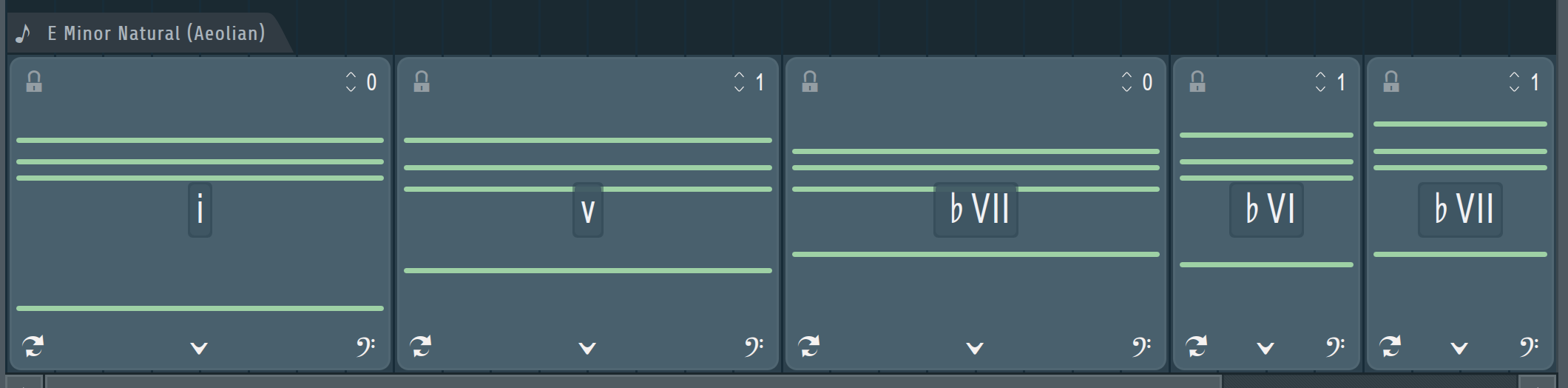Lock the v chord block
1568x388 pixels.
(x=422, y=81)
